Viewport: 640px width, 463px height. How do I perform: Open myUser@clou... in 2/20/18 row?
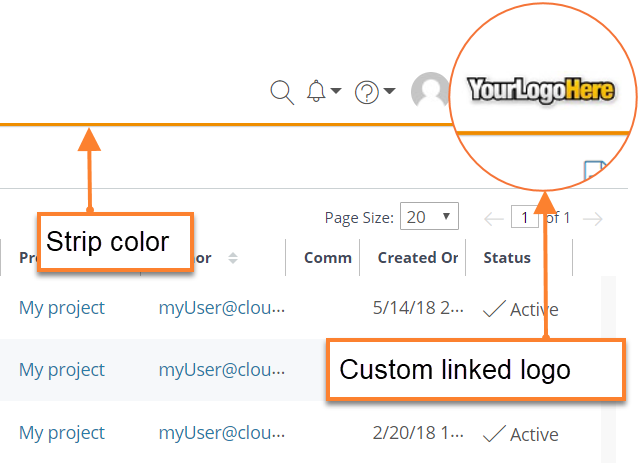[x=222, y=433]
